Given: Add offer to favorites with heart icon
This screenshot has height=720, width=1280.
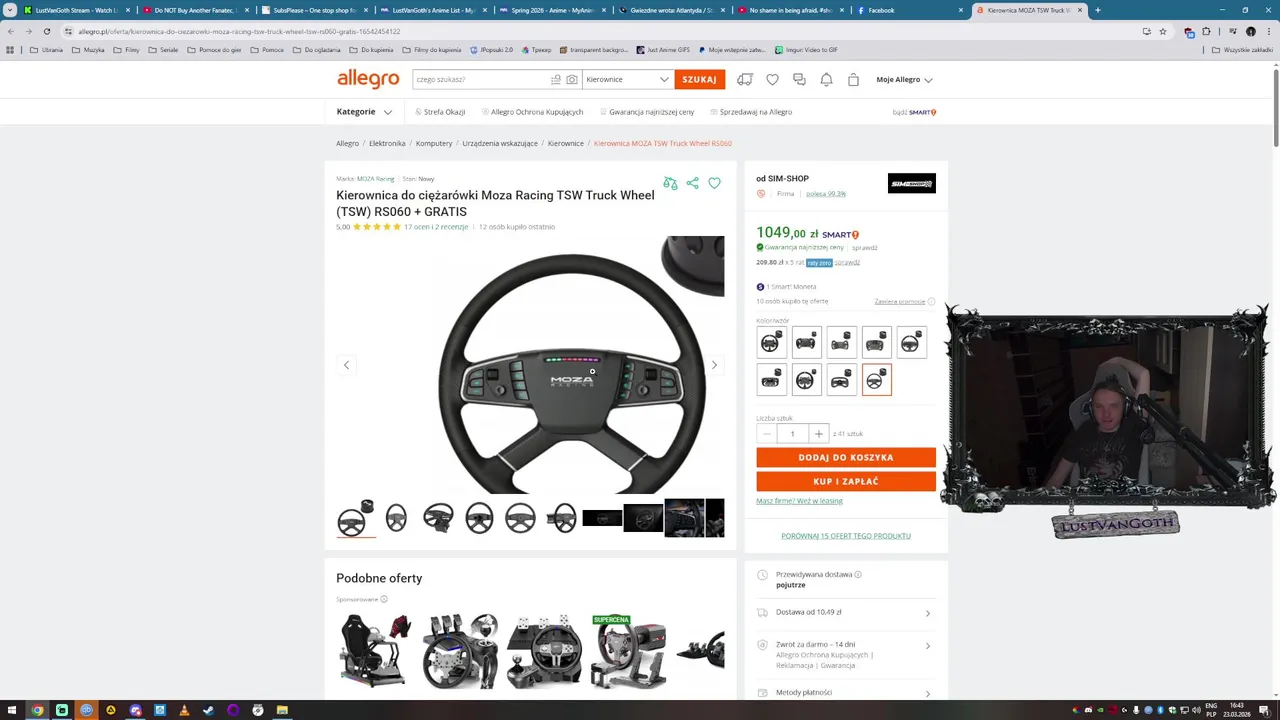Looking at the screenshot, I should click(714, 183).
